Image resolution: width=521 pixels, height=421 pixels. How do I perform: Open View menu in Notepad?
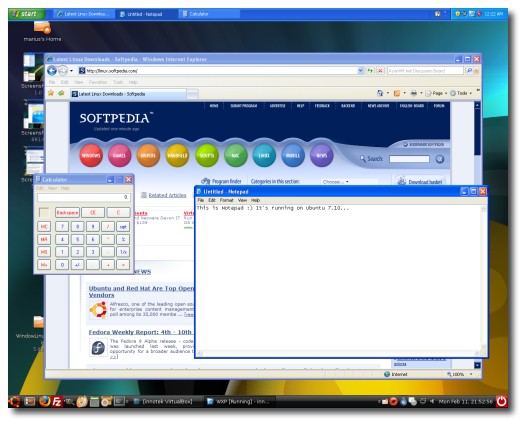coord(242,200)
